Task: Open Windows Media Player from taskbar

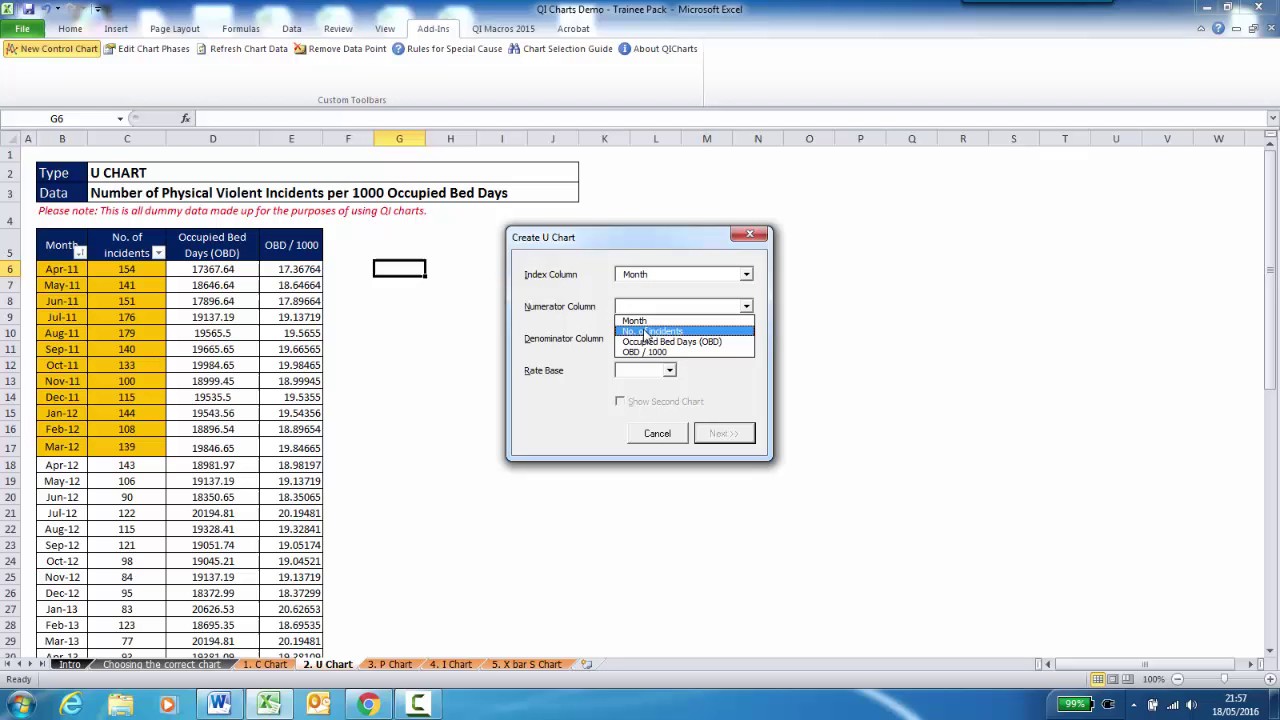Action: click(x=169, y=705)
